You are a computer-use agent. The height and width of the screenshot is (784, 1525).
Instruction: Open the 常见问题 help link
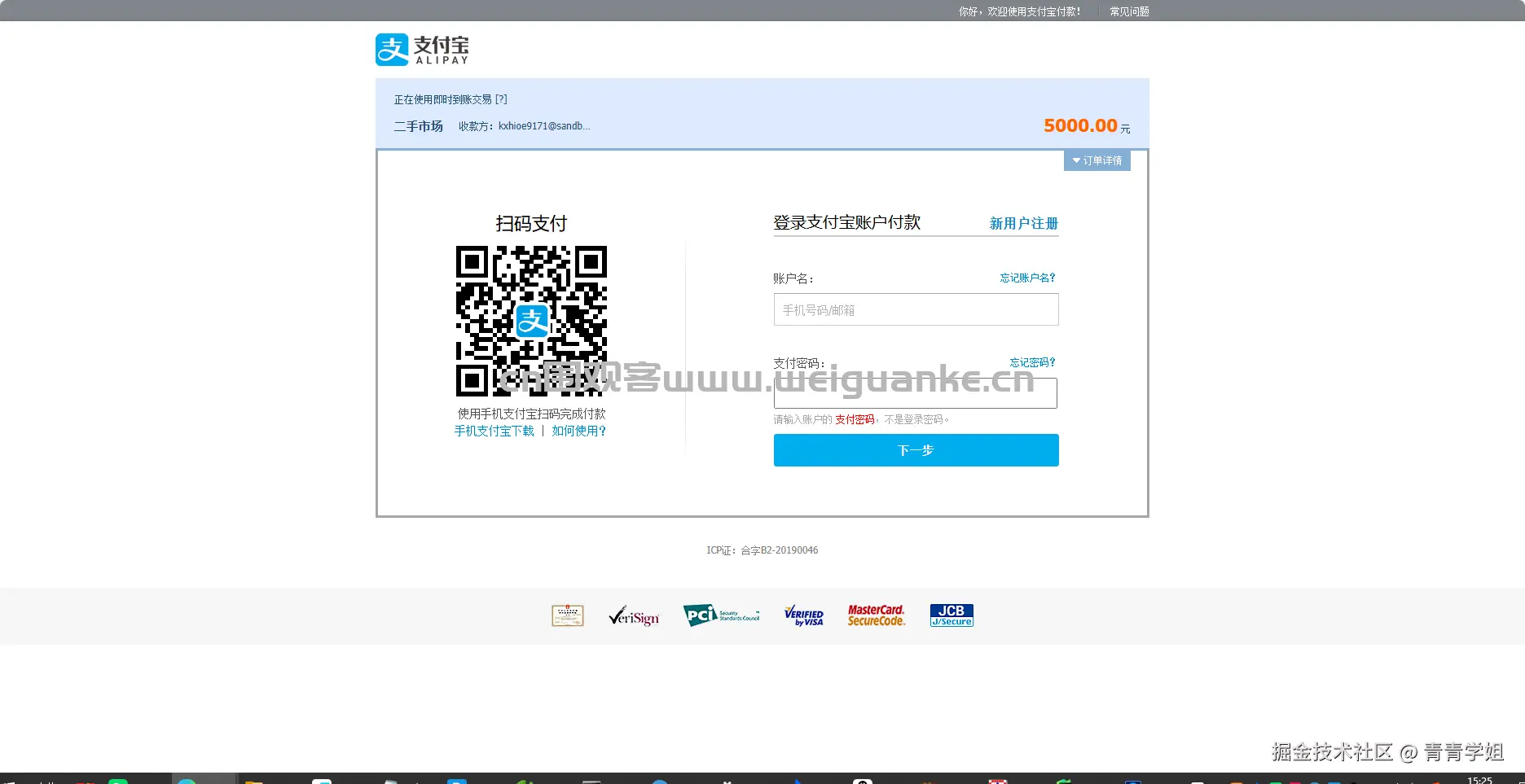pyautogui.click(x=1129, y=11)
